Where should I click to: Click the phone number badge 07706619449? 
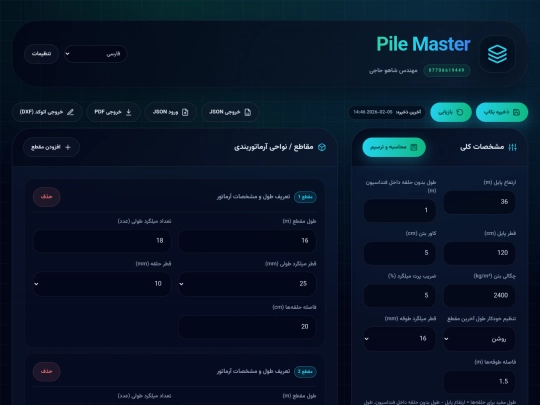coord(447,71)
